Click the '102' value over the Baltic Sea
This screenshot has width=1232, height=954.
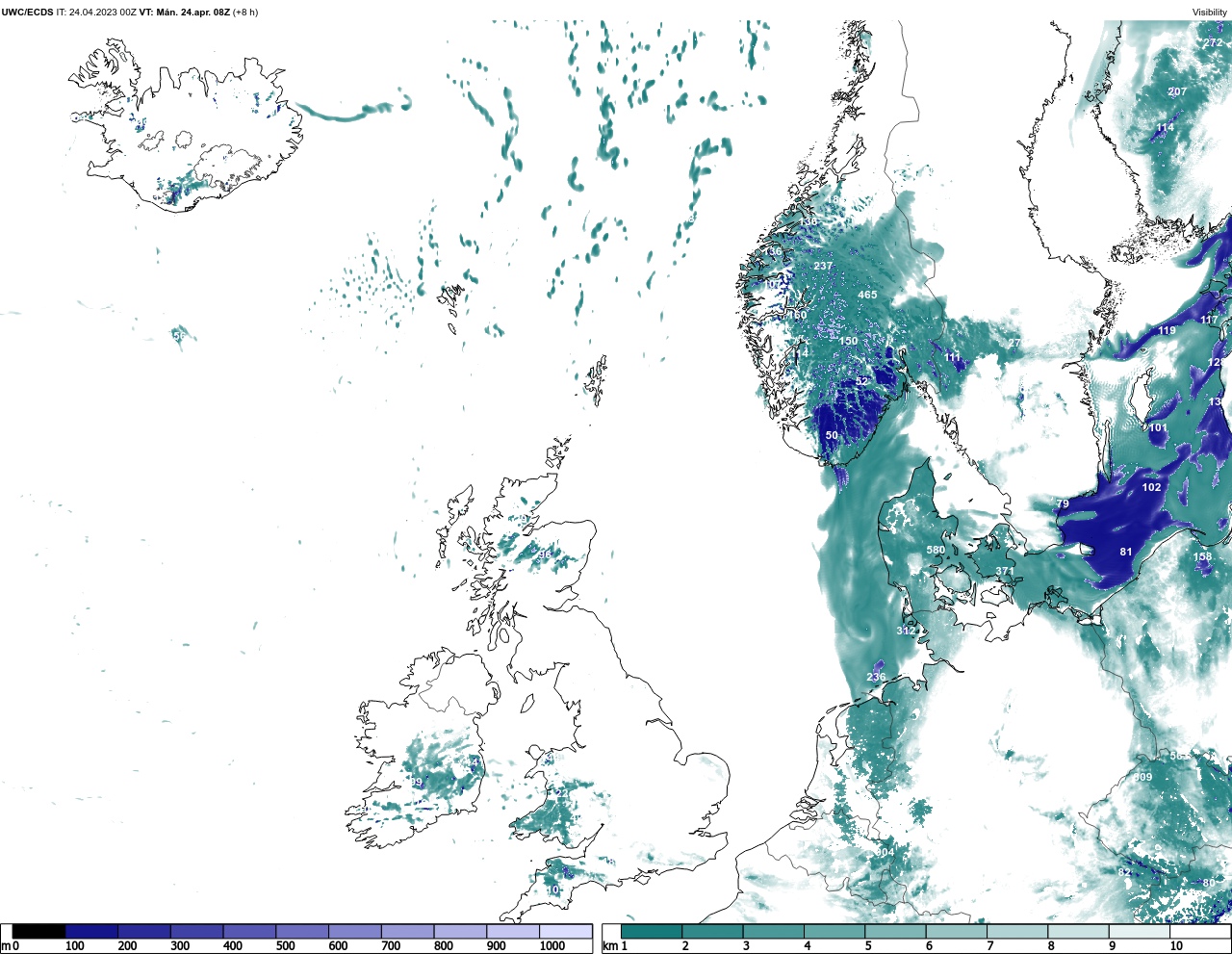point(1151,487)
